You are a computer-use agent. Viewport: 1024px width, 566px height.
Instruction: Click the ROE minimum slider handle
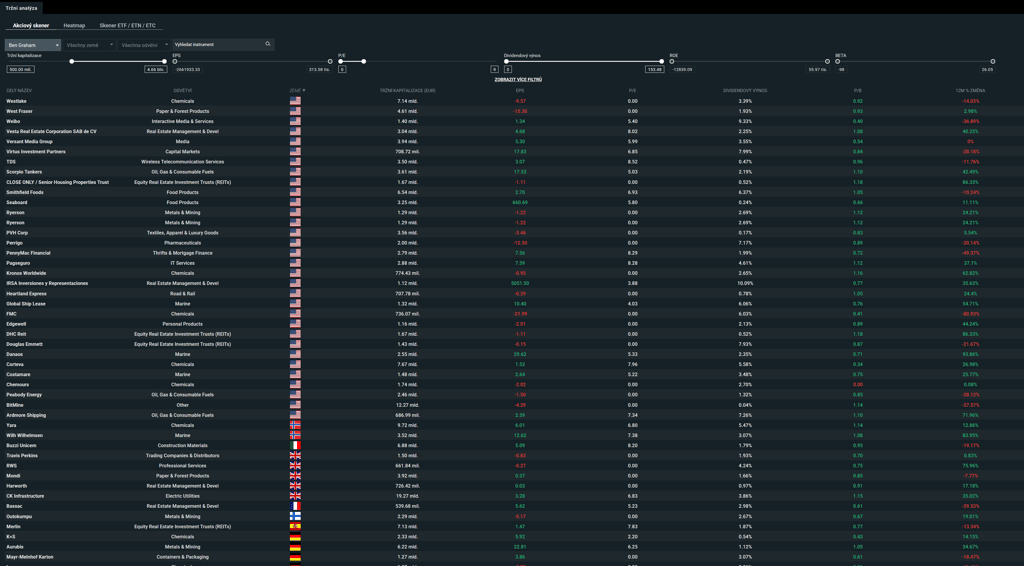tap(672, 61)
